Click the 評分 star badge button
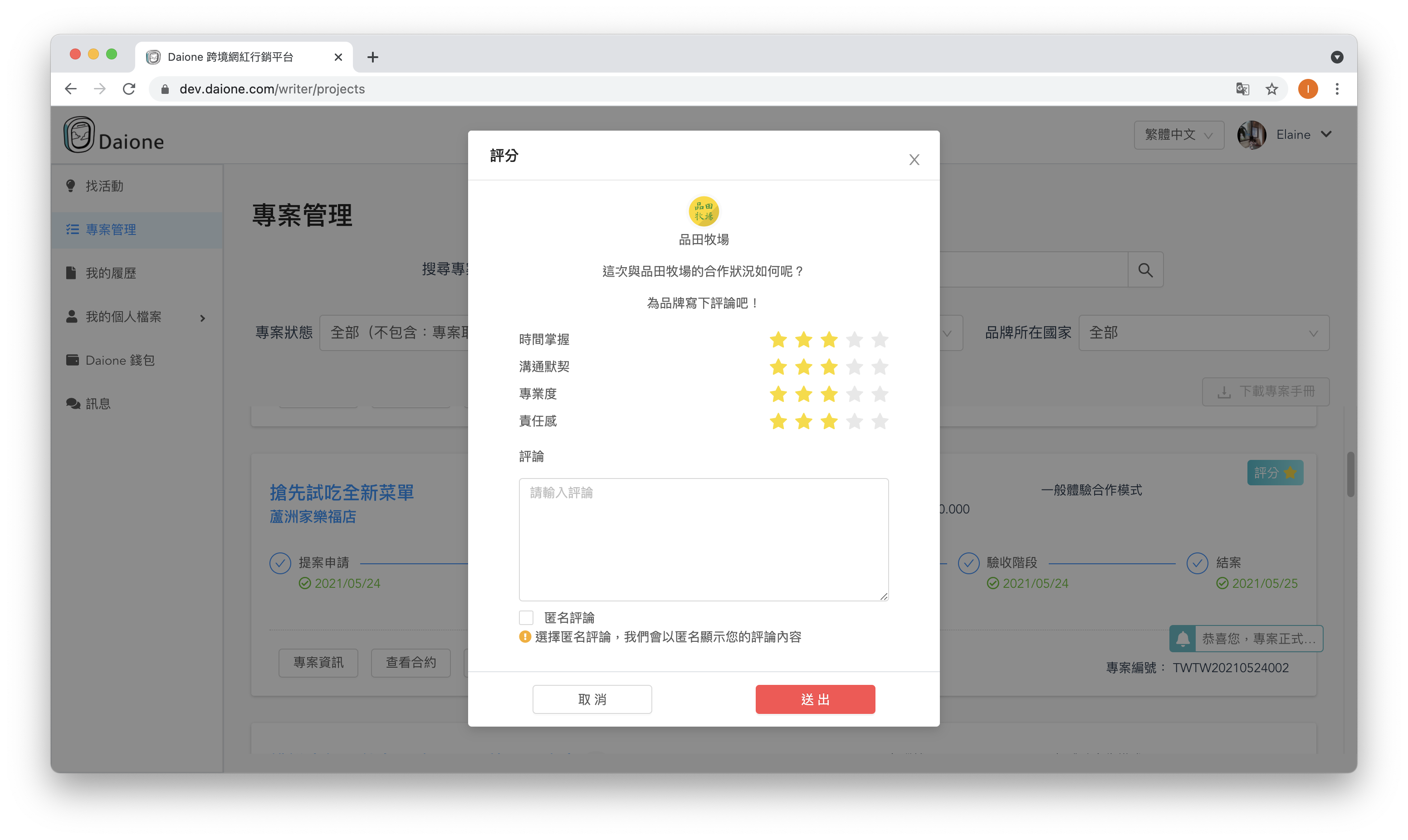The width and height of the screenshot is (1408, 840). (x=1275, y=473)
